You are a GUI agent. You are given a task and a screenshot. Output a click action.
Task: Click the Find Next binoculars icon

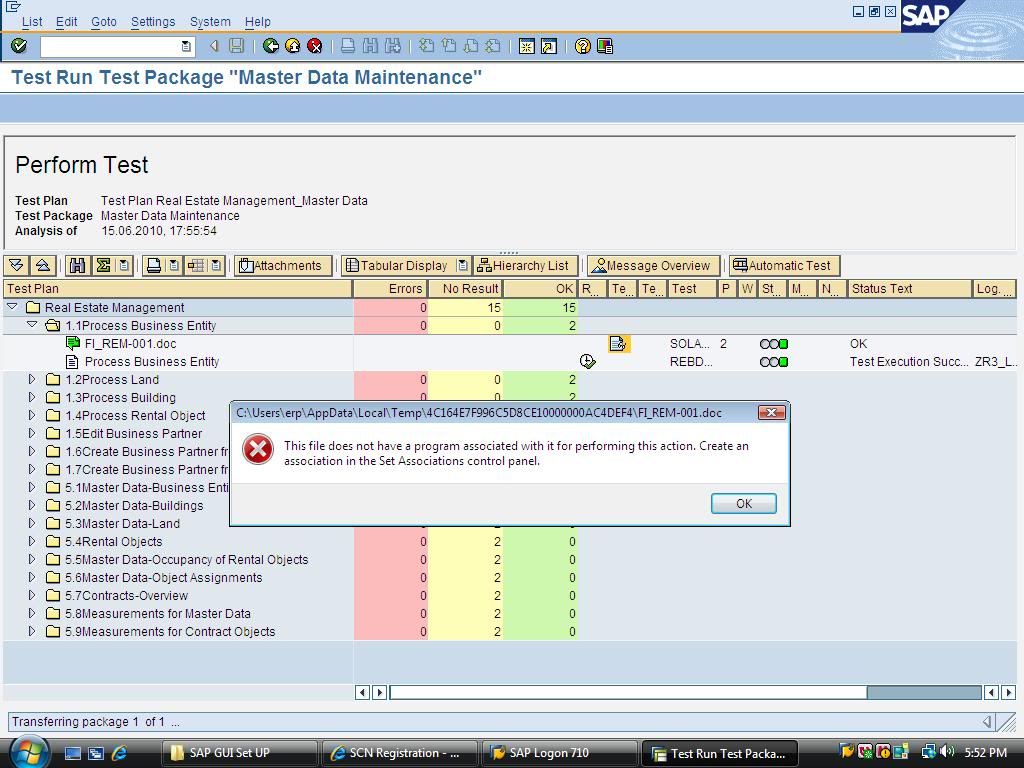pyautogui.click(x=392, y=46)
